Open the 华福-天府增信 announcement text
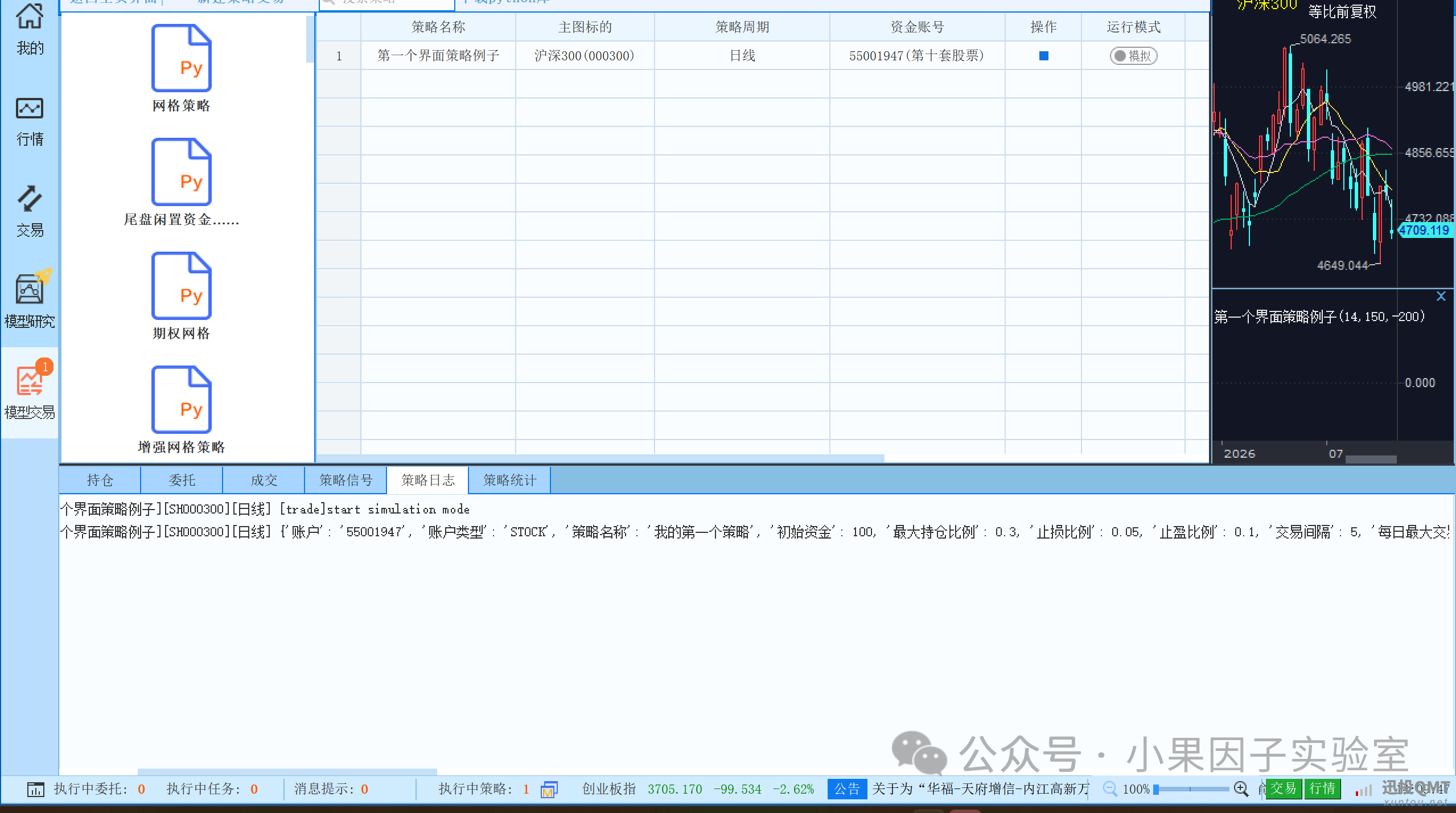 pyautogui.click(x=980, y=789)
